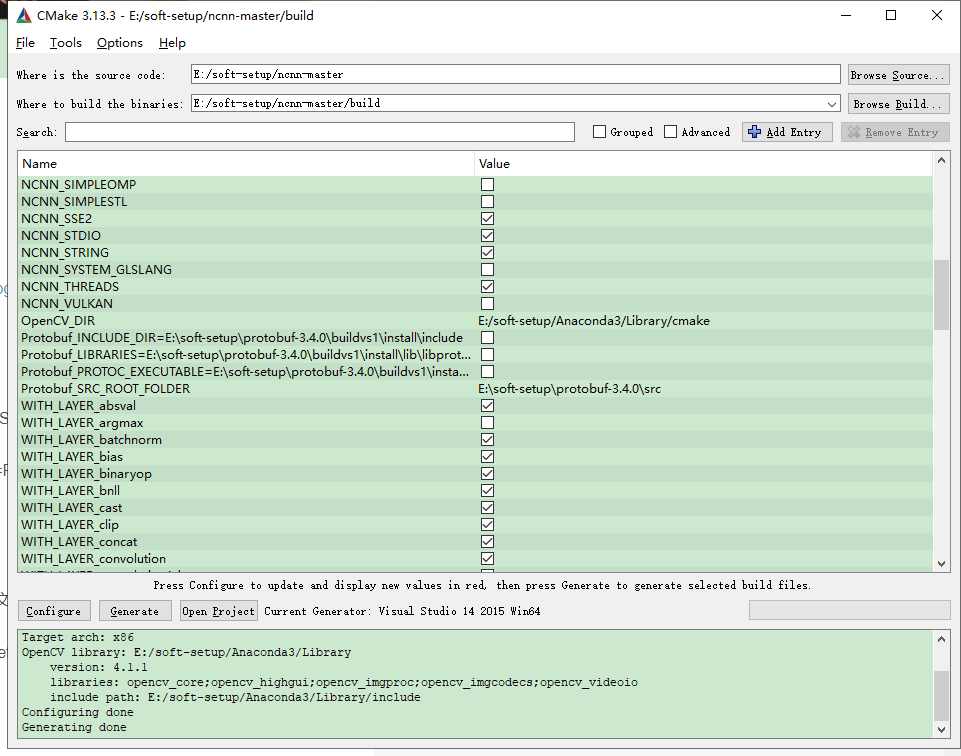
Task: Click the Configure button
Action: click(54, 611)
